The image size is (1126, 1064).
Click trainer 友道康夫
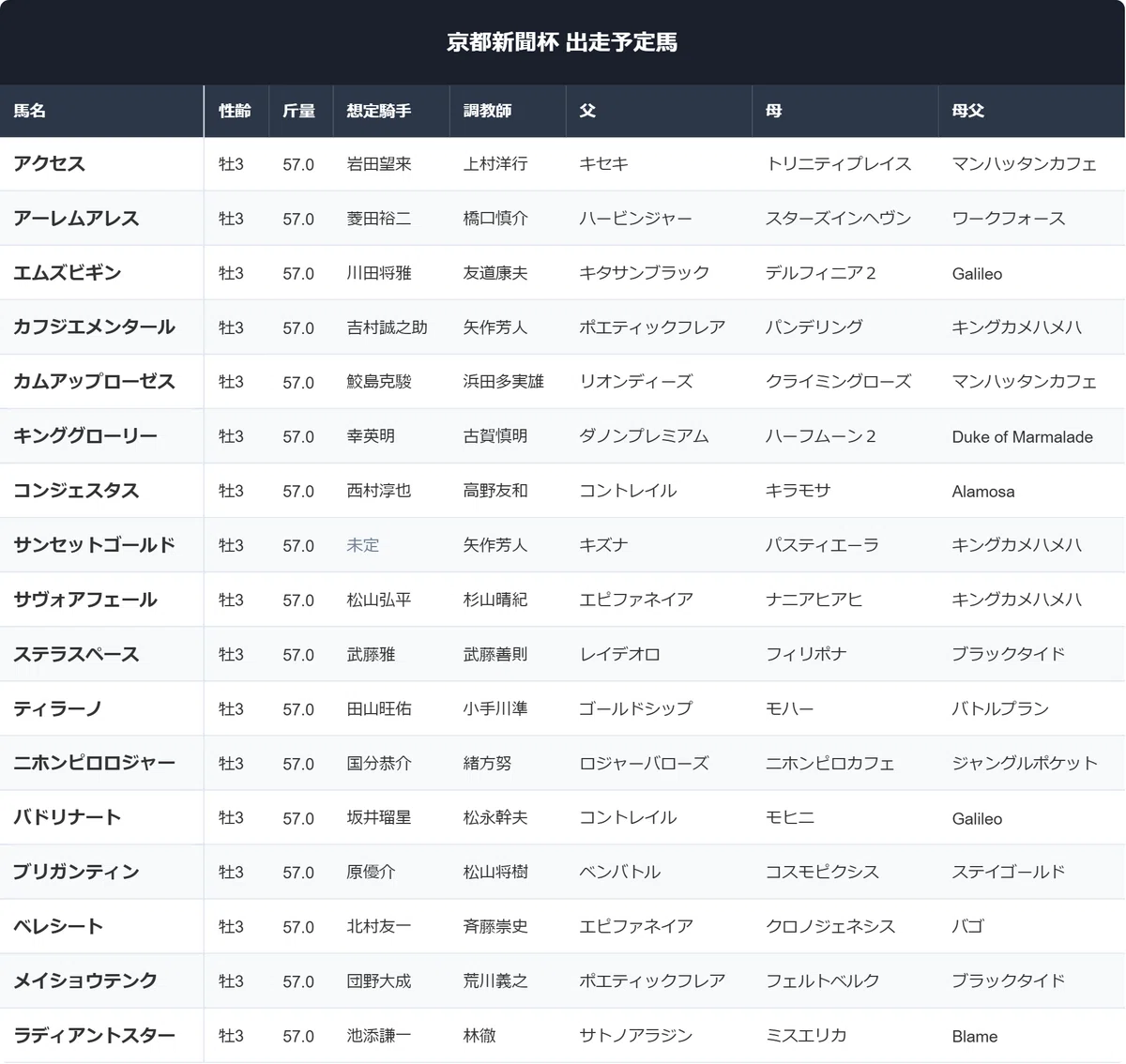click(x=495, y=273)
